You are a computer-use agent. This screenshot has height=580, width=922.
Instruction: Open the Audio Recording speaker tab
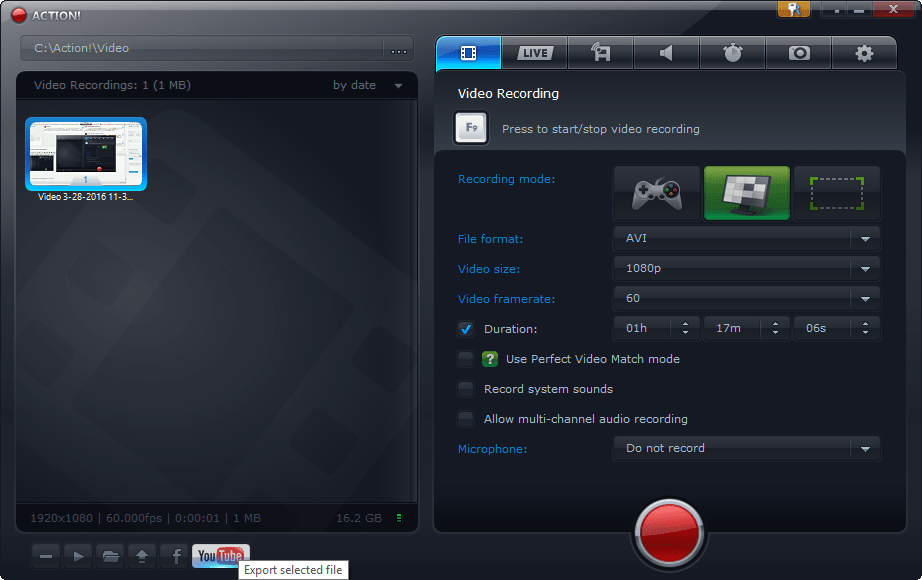[x=666, y=53]
